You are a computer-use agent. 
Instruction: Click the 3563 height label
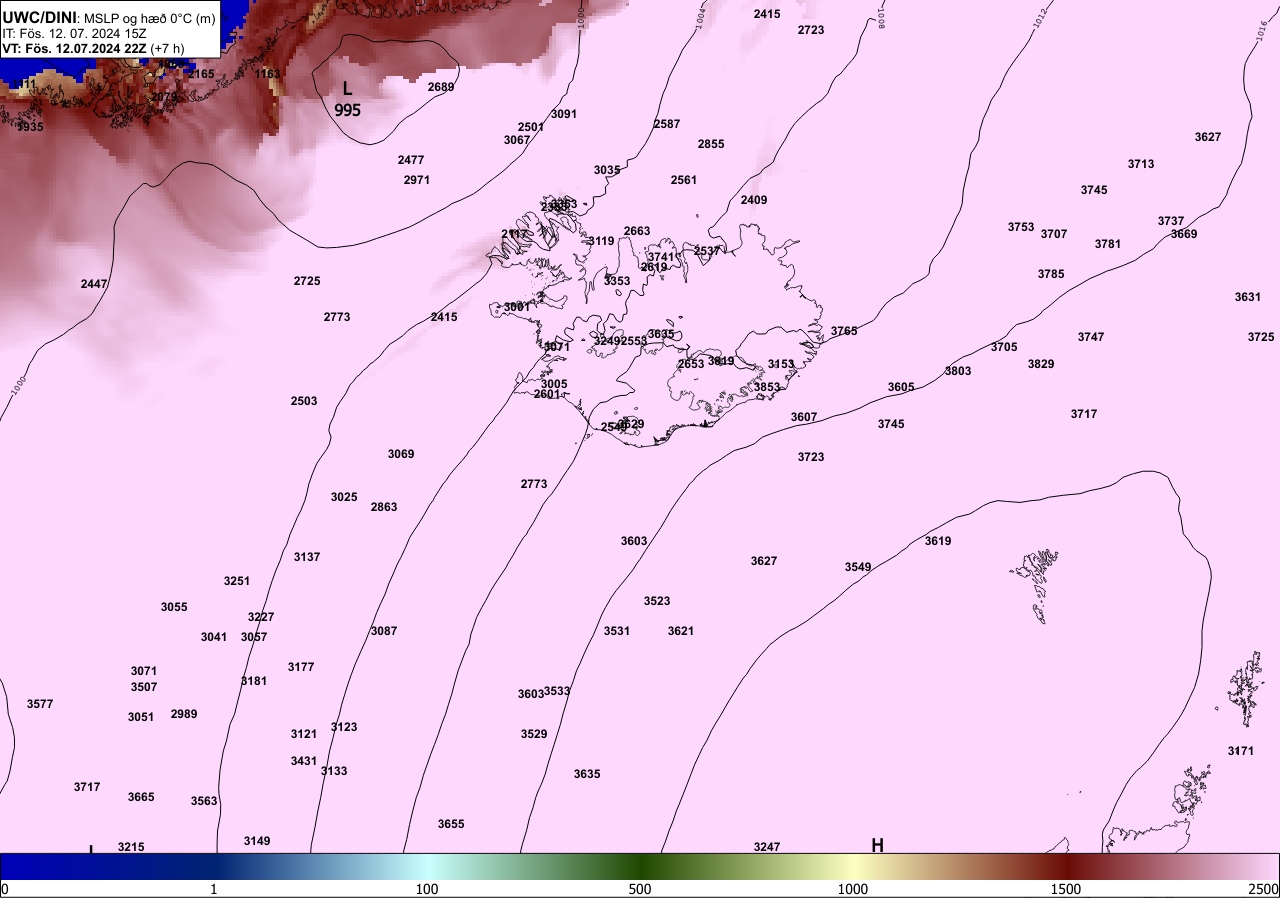pyautogui.click(x=204, y=801)
